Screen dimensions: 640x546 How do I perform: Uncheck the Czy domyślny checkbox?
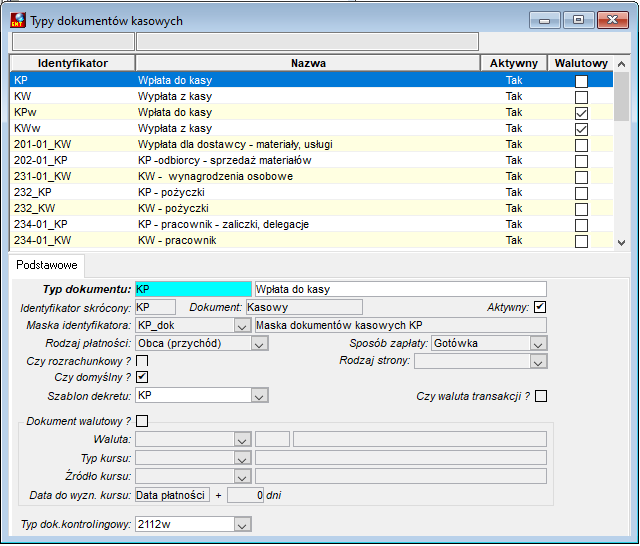pyautogui.click(x=142, y=377)
